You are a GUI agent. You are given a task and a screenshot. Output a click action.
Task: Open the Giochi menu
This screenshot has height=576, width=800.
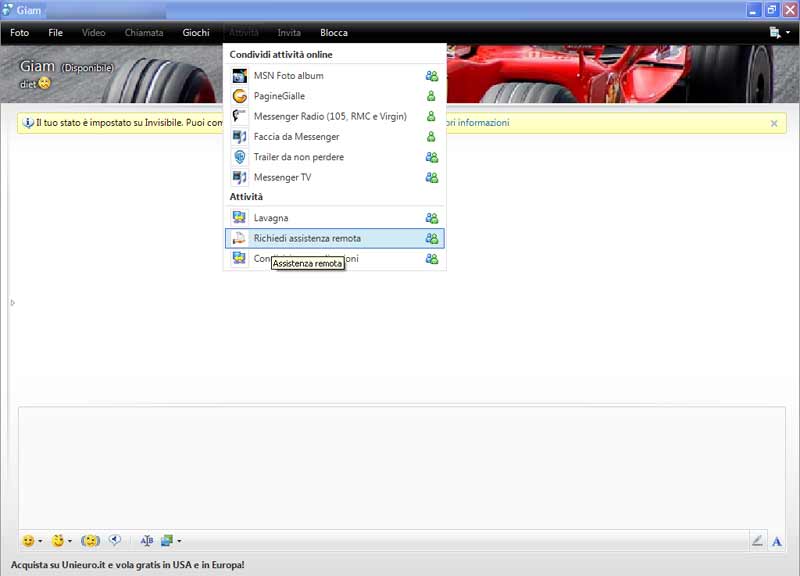click(x=196, y=33)
